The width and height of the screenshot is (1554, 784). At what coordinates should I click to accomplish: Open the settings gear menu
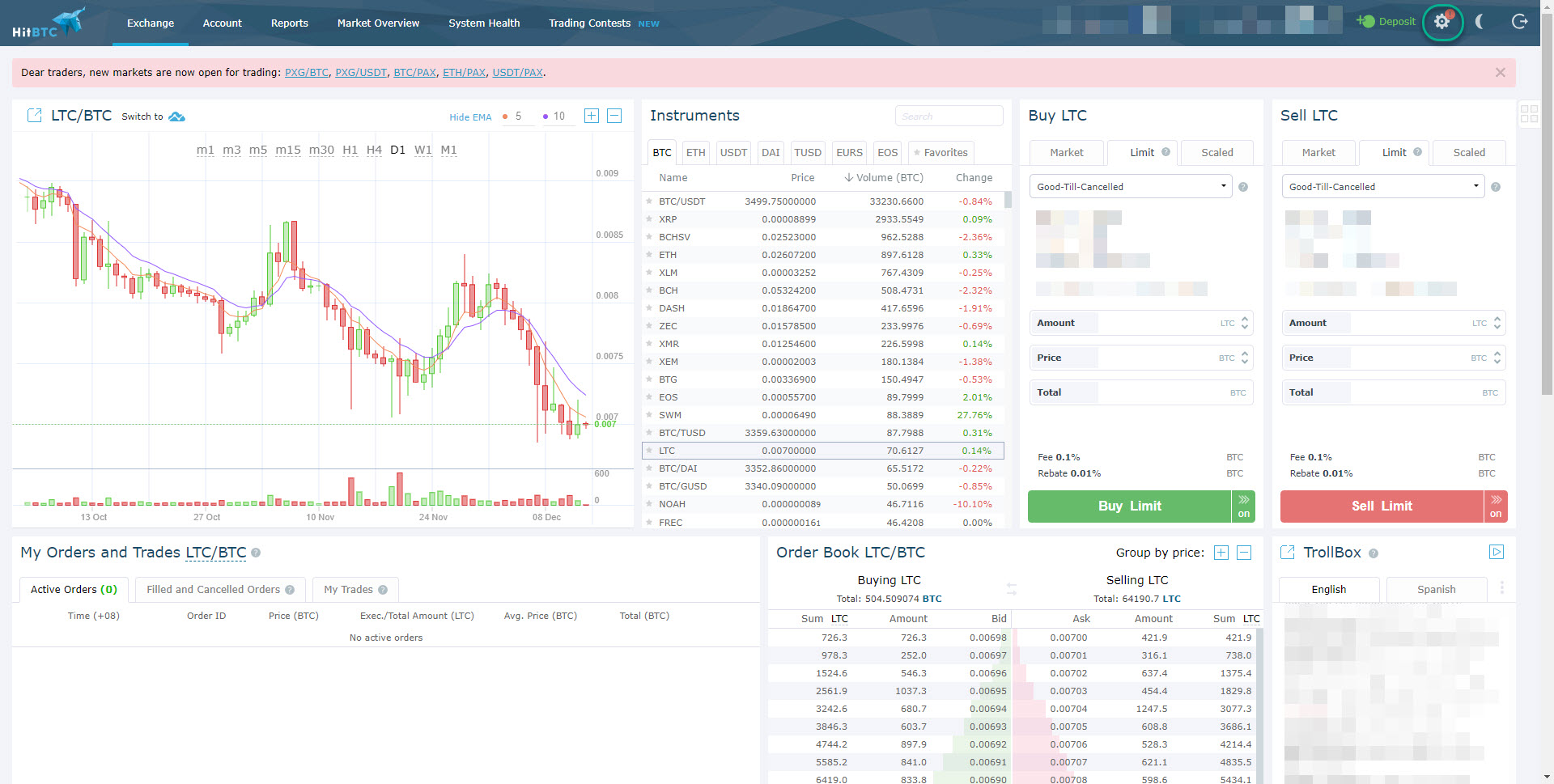1441,22
